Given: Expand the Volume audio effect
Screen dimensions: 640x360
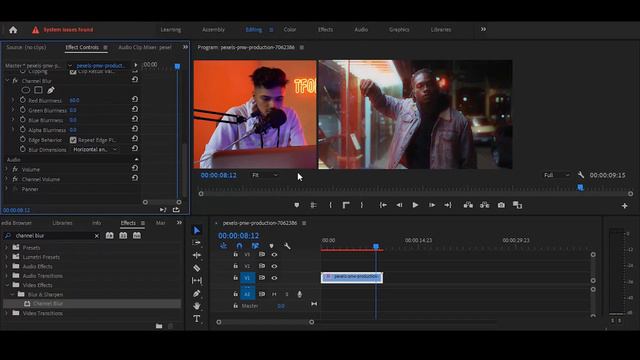Looking at the screenshot, I should coord(7,169).
